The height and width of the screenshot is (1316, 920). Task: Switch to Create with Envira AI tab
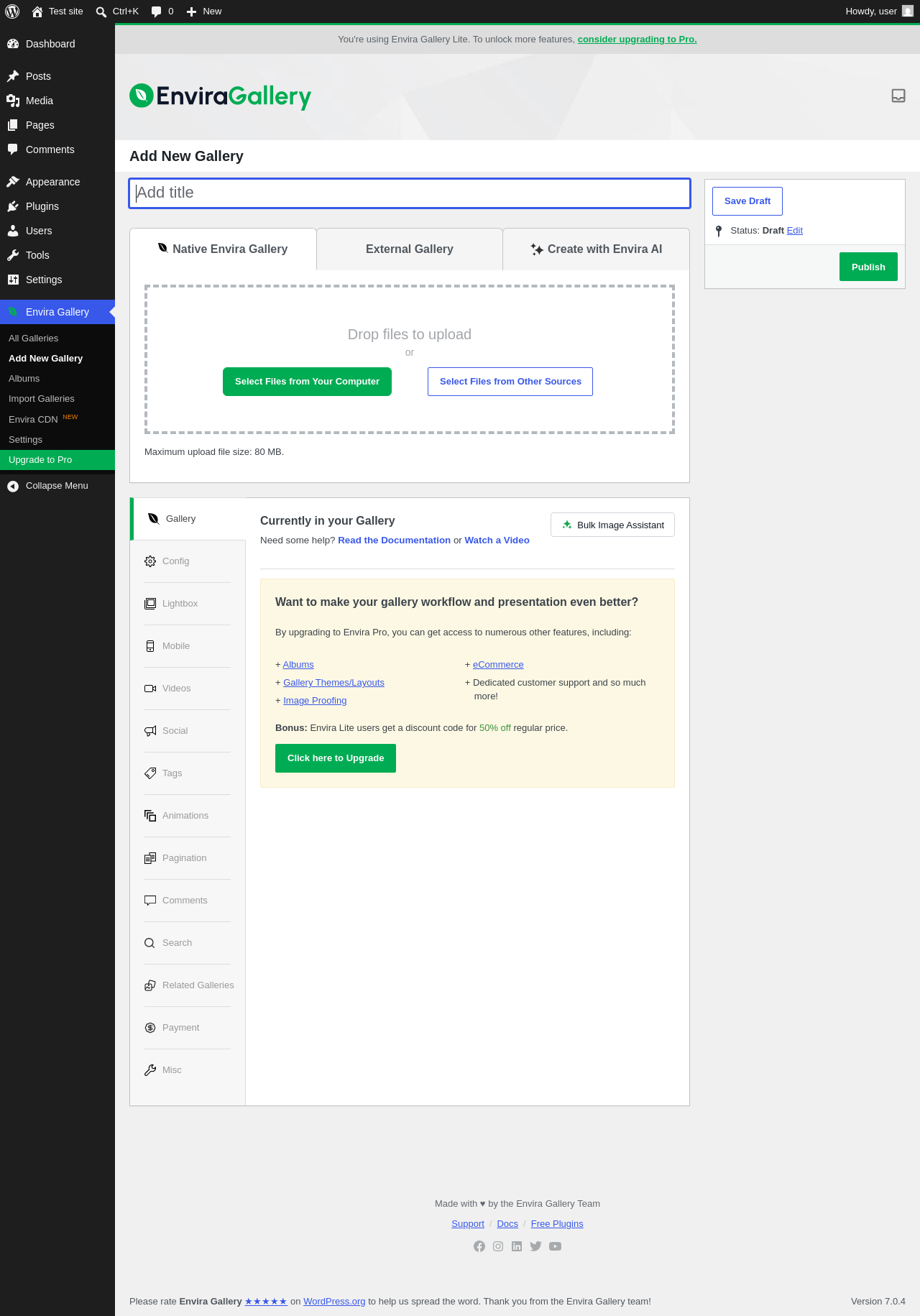click(597, 249)
